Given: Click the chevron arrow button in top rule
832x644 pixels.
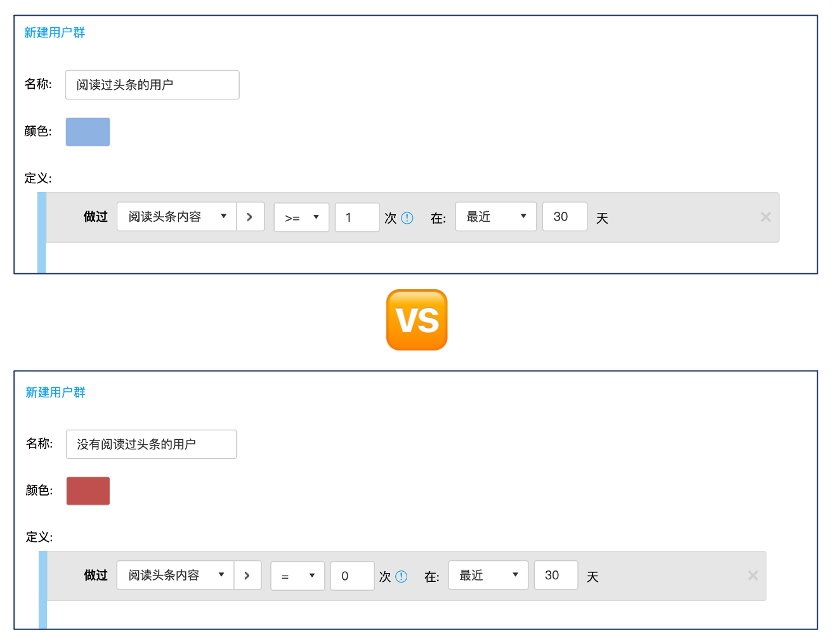Looking at the screenshot, I should (250, 217).
